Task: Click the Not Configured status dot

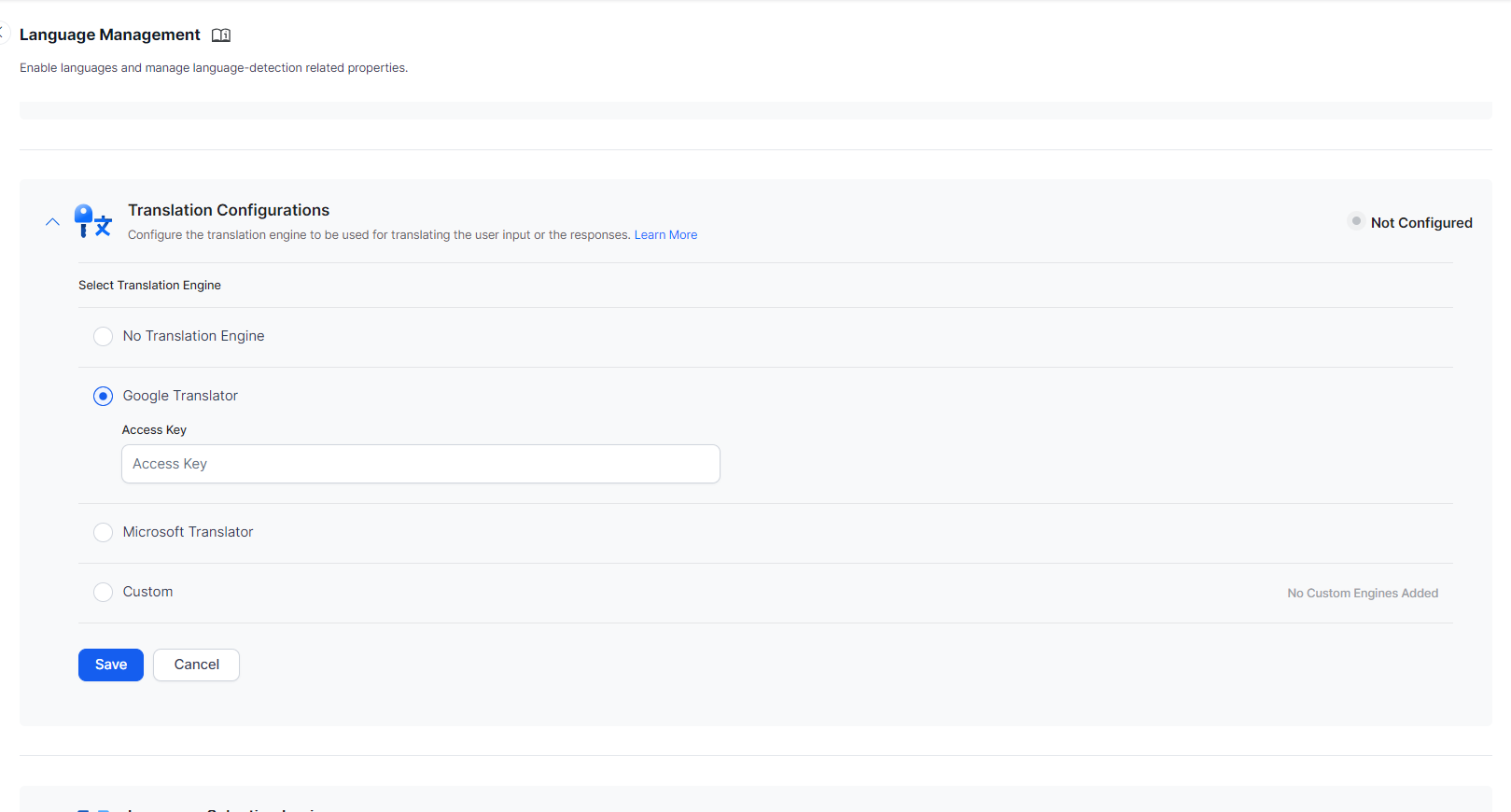Action: tap(1356, 221)
